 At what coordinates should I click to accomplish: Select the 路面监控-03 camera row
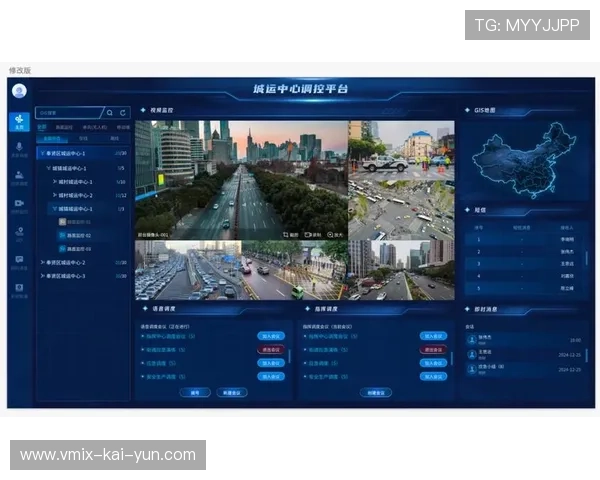click(x=92, y=249)
